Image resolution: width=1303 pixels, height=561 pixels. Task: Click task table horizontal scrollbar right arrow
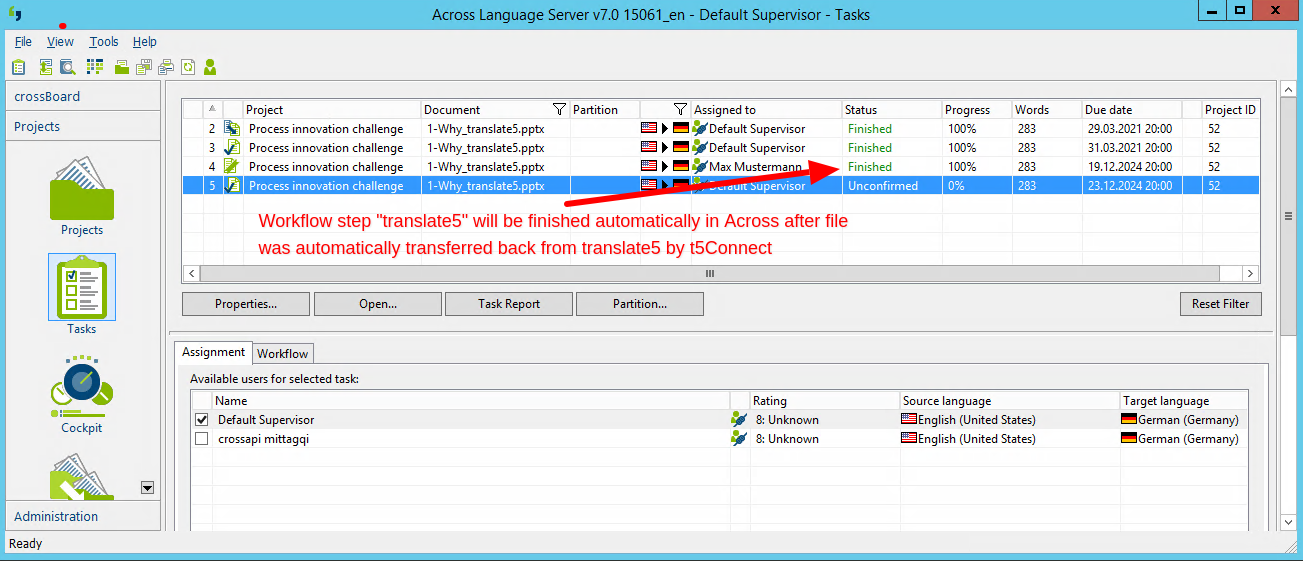tap(1250, 273)
